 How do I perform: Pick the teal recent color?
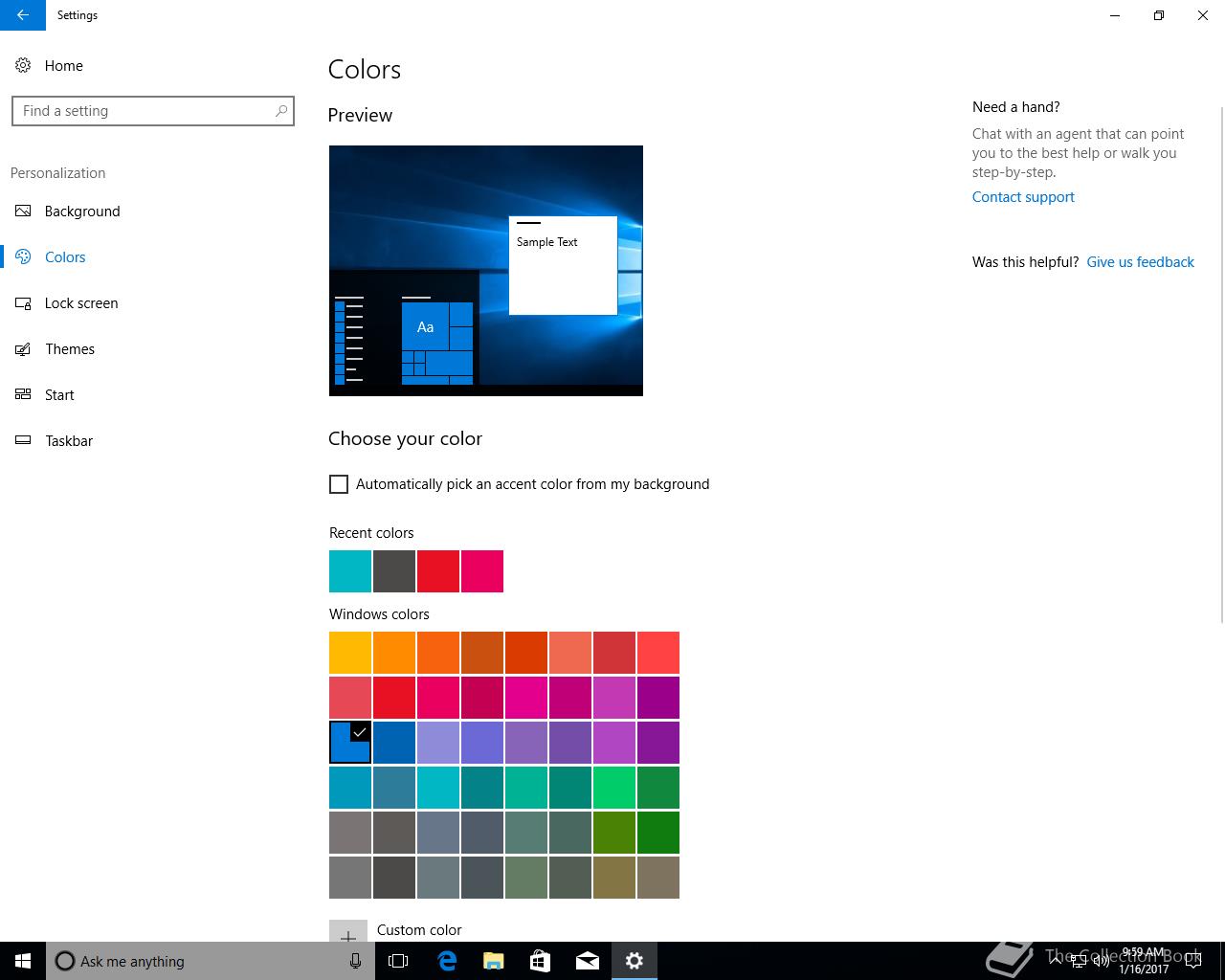[350, 571]
